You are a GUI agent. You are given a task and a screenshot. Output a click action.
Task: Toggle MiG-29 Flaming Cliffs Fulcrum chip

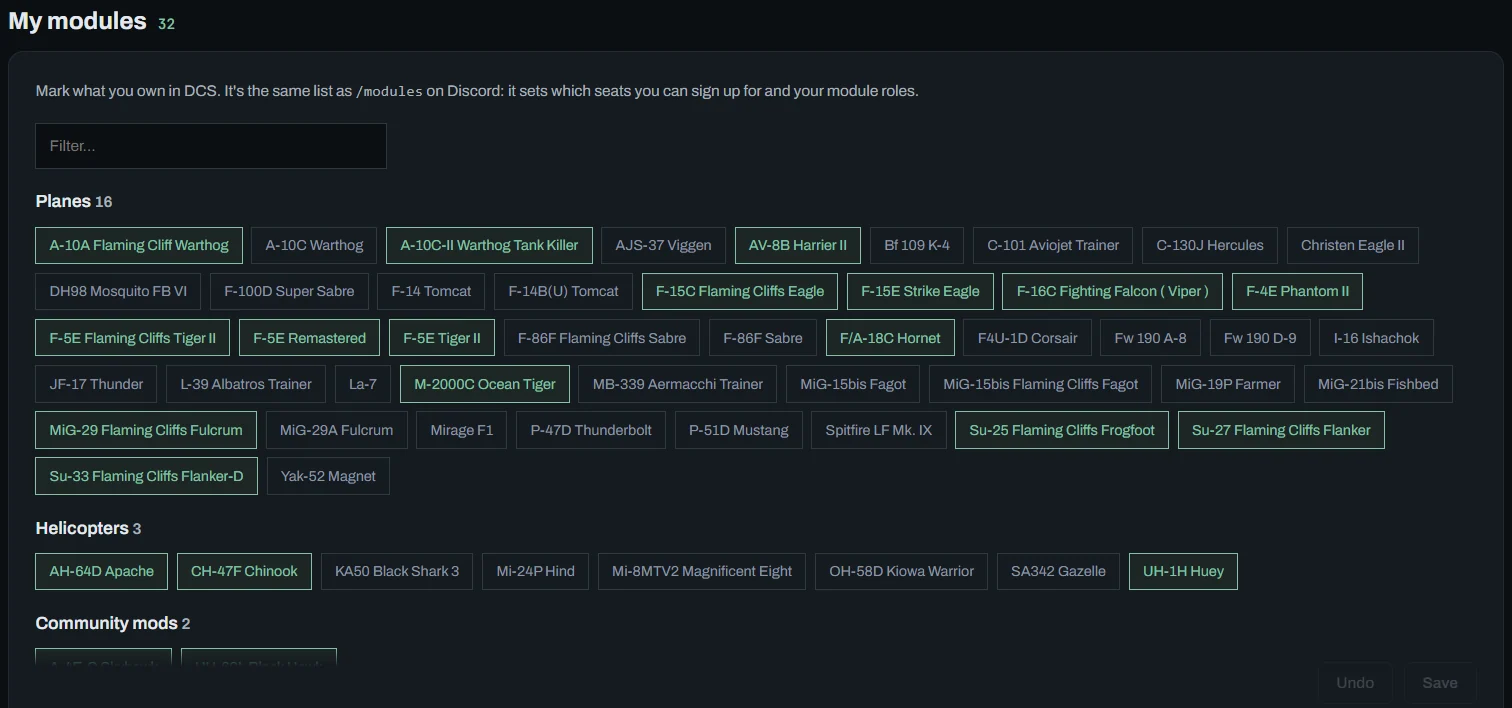click(x=146, y=430)
